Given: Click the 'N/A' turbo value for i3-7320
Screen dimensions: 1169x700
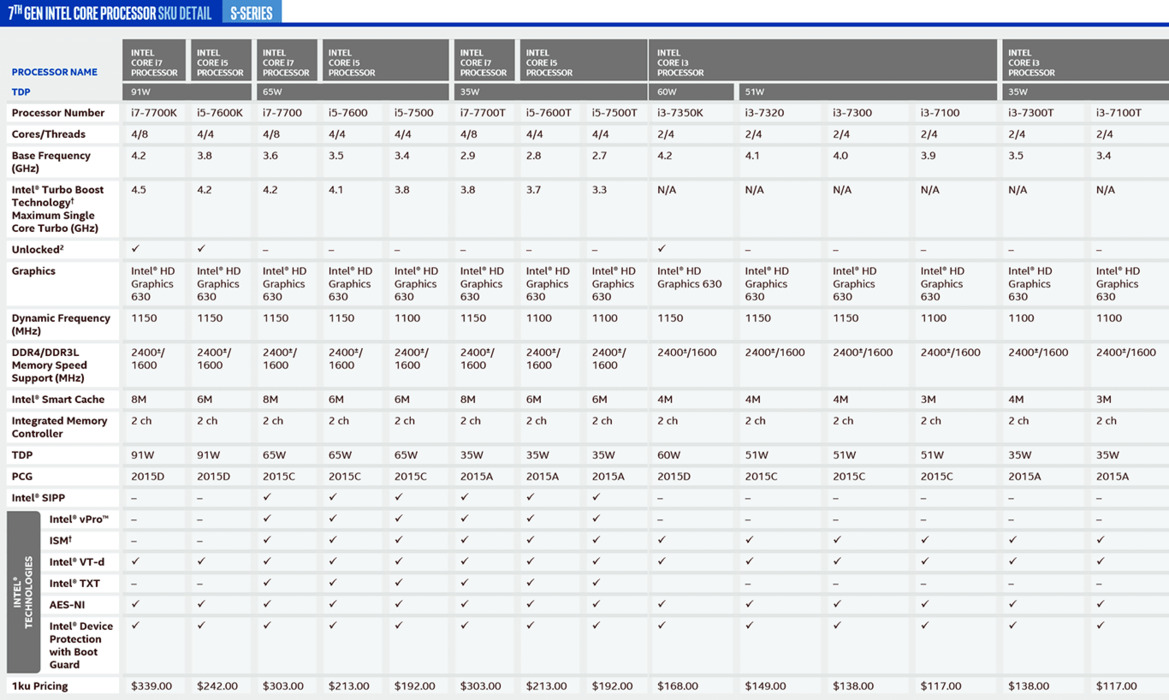Looking at the screenshot, I should [x=754, y=190].
